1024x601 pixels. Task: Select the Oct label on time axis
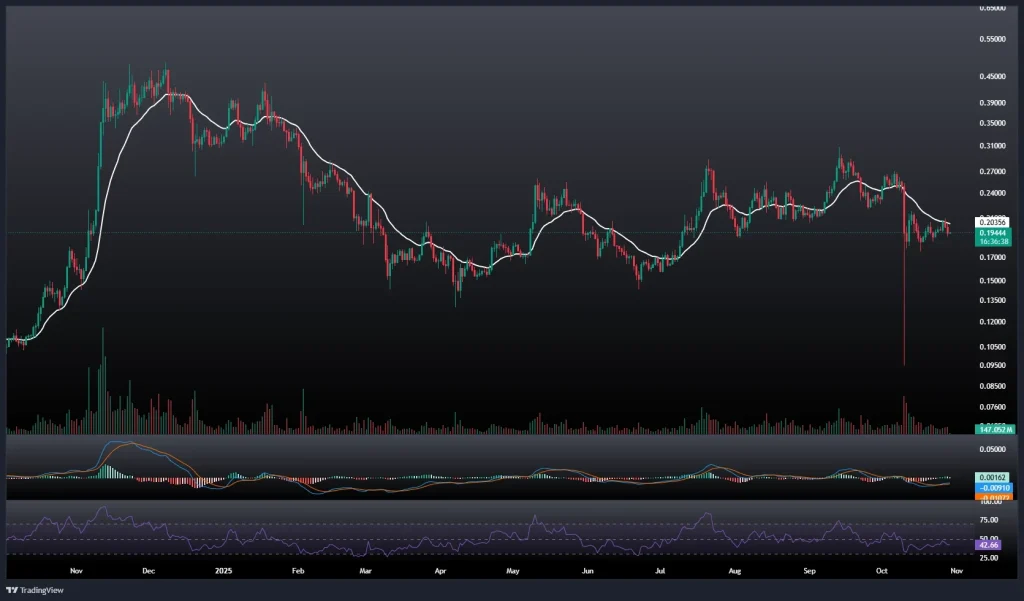(881, 571)
